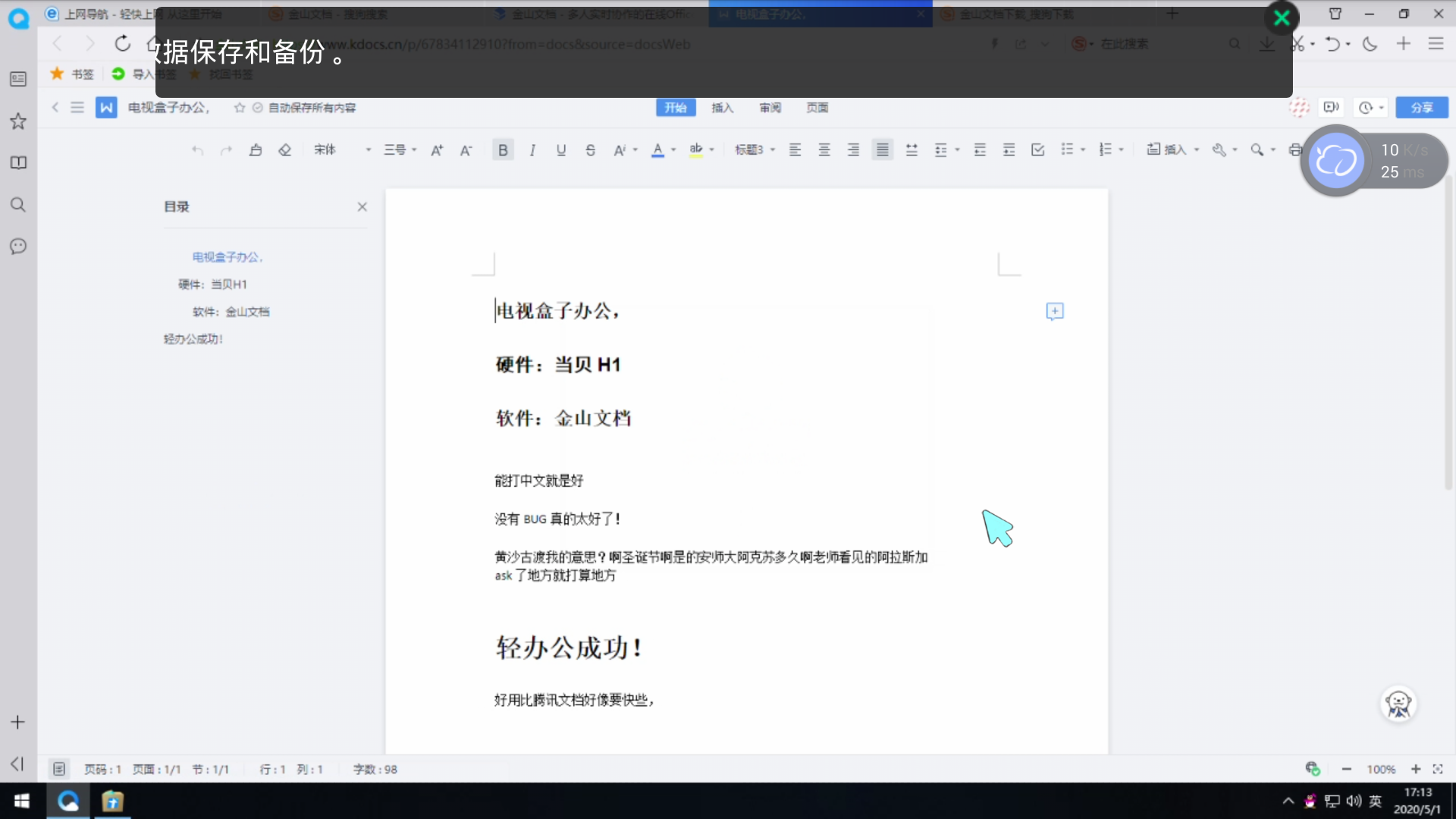Open the superscript/subscript options dropdown

(626, 150)
